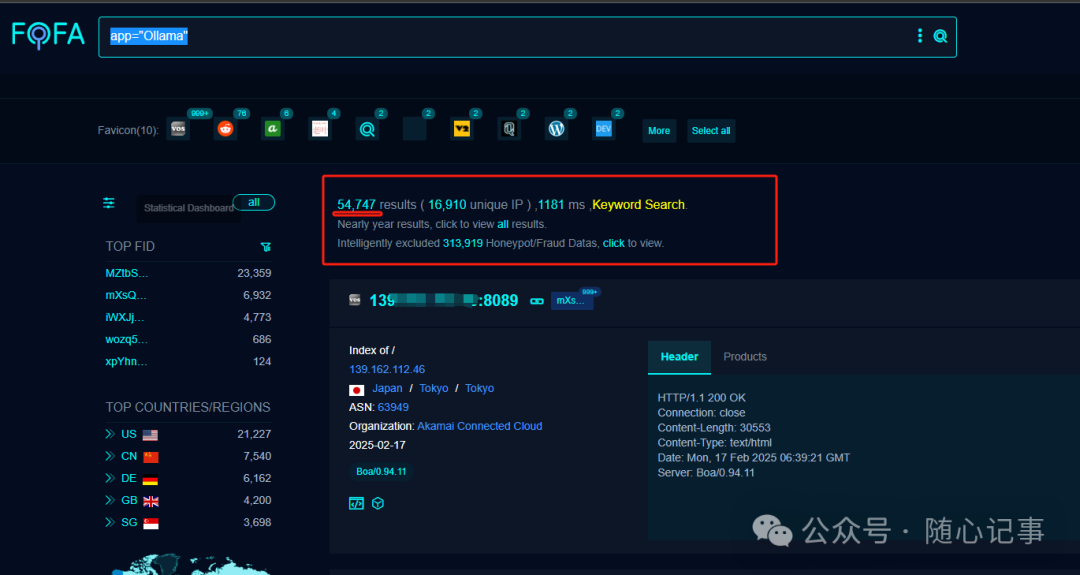1080x575 pixels.
Task: Open the Statistical Dashboard
Action: pos(188,208)
